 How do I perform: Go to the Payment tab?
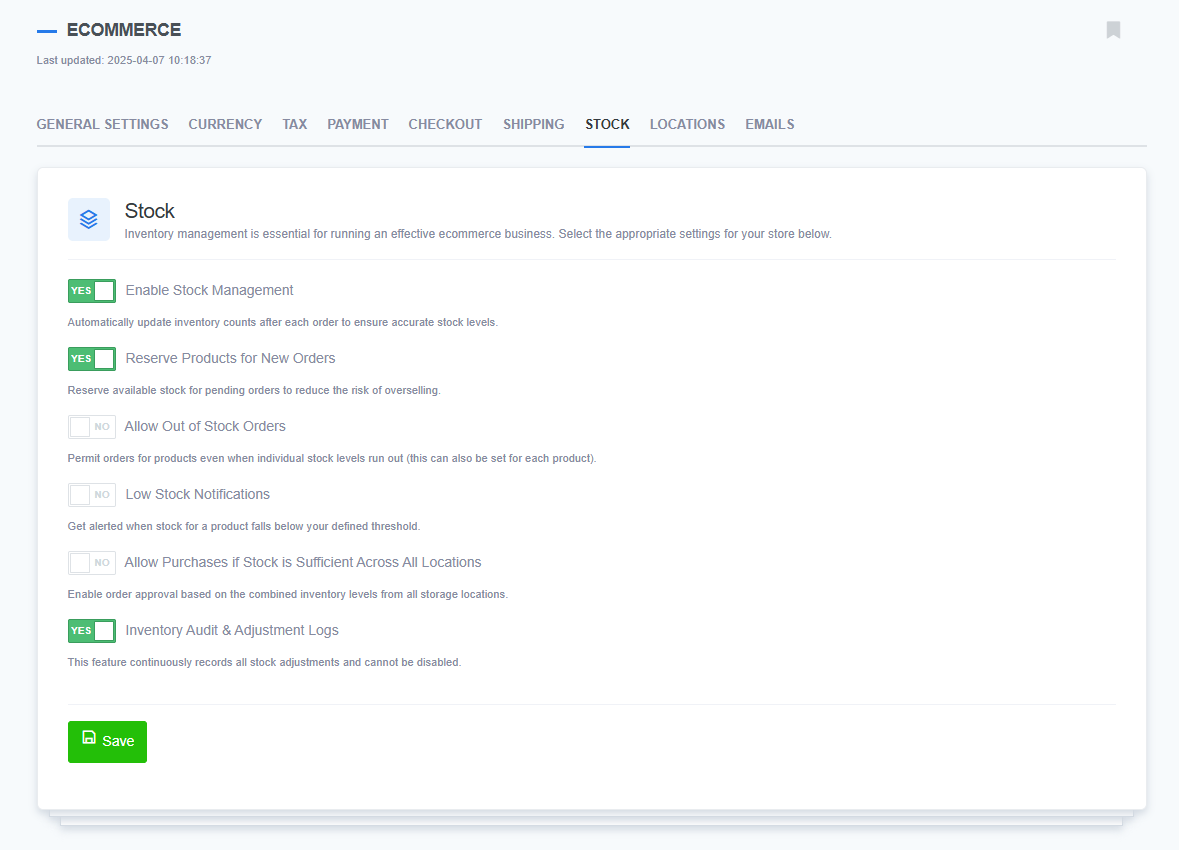357,125
